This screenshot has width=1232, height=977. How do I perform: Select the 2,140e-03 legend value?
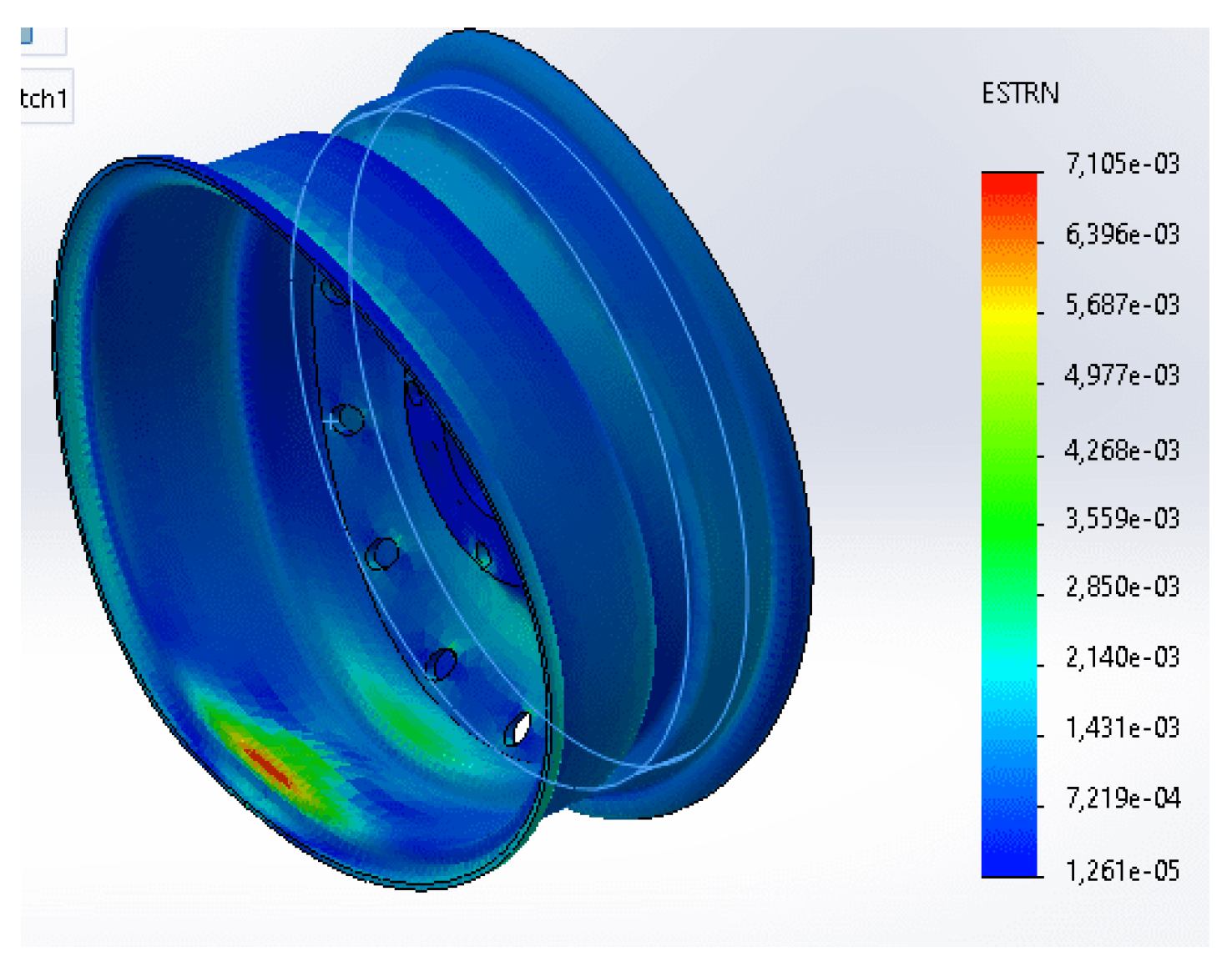click(x=1122, y=657)
